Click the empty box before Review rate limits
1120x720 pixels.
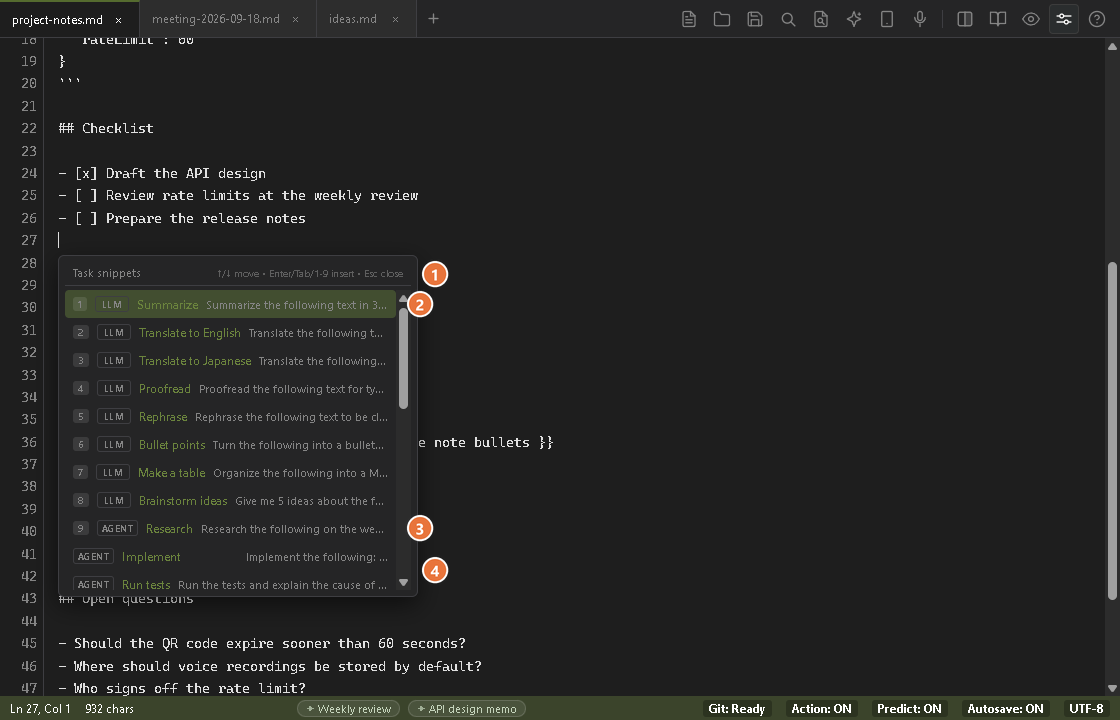tap(86, 195)
